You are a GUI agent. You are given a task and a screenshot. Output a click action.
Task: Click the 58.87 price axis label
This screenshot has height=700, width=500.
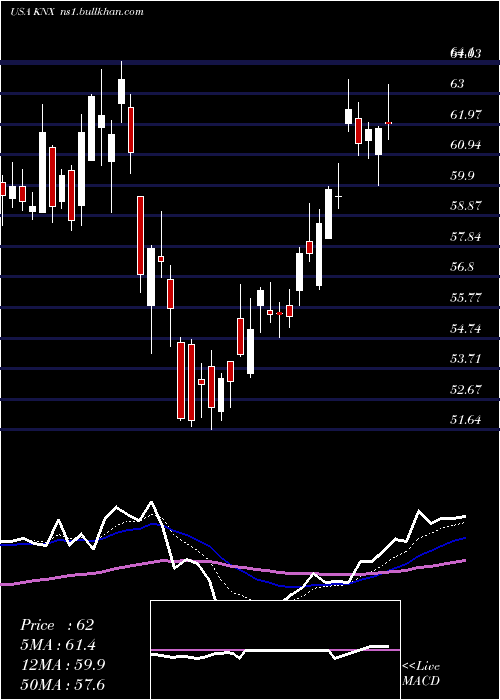coord(466,206)
